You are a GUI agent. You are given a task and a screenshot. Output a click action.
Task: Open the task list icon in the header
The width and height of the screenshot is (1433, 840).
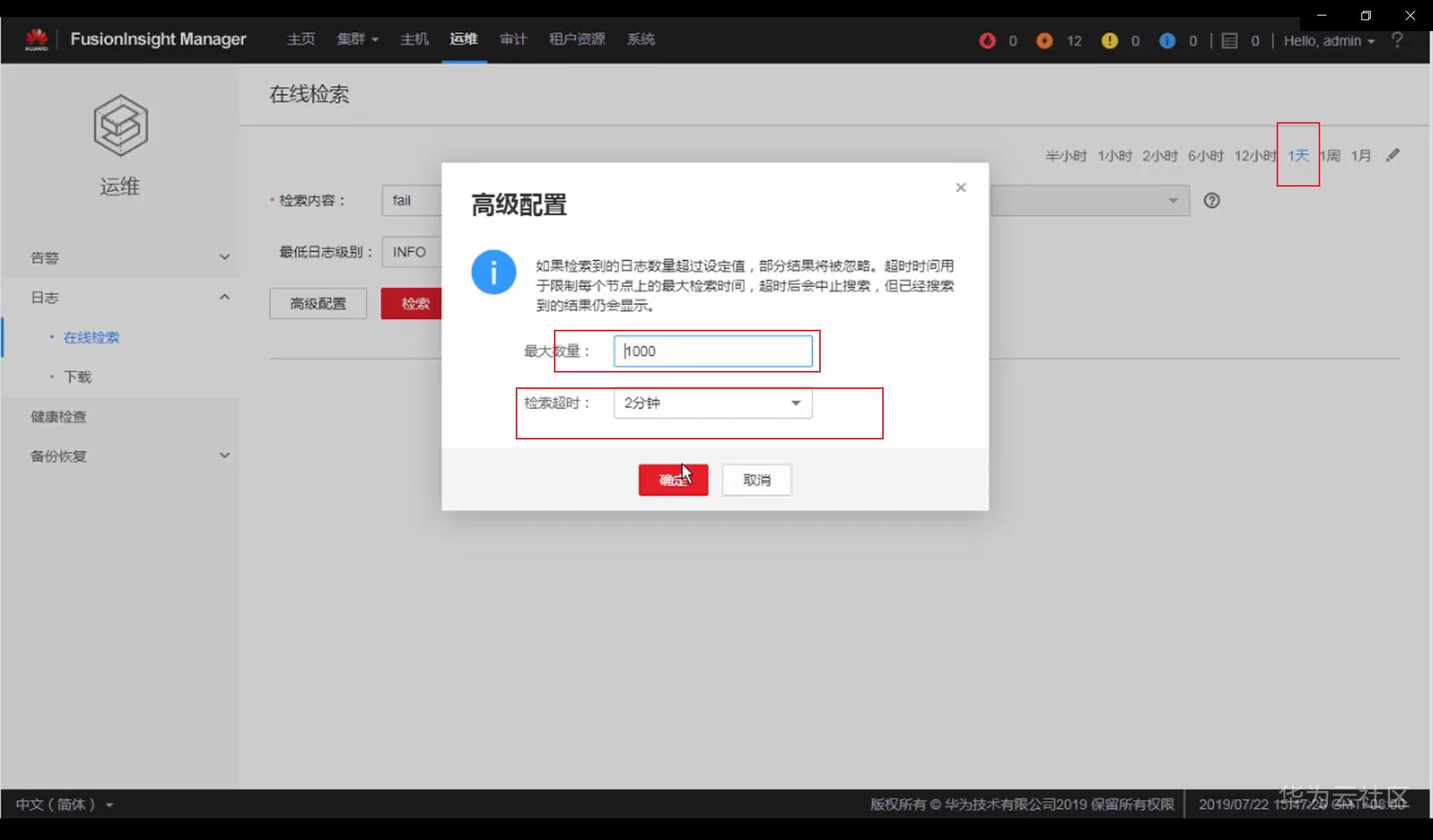[1231, 40]
